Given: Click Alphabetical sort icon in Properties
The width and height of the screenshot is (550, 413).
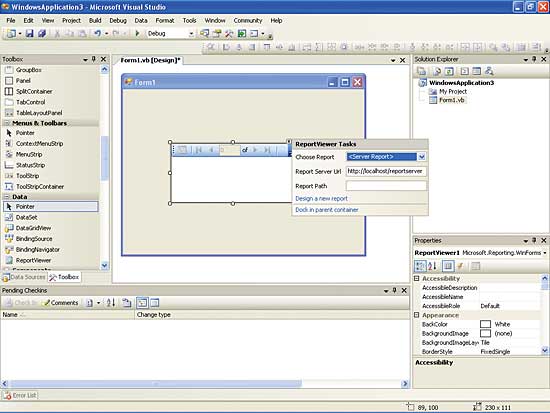Looking at the screenshot, I should coord(432,266).
